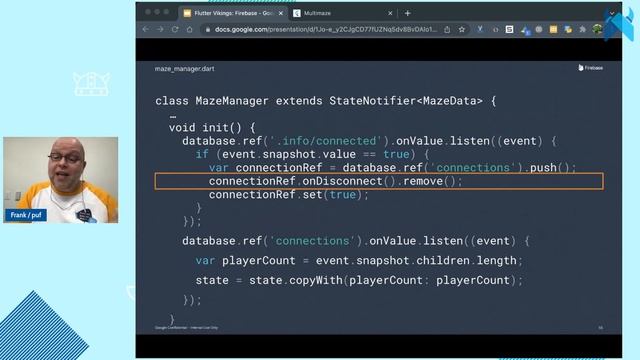Open the white S extension icon
The image size is (640, 360).
pos(509,29)
